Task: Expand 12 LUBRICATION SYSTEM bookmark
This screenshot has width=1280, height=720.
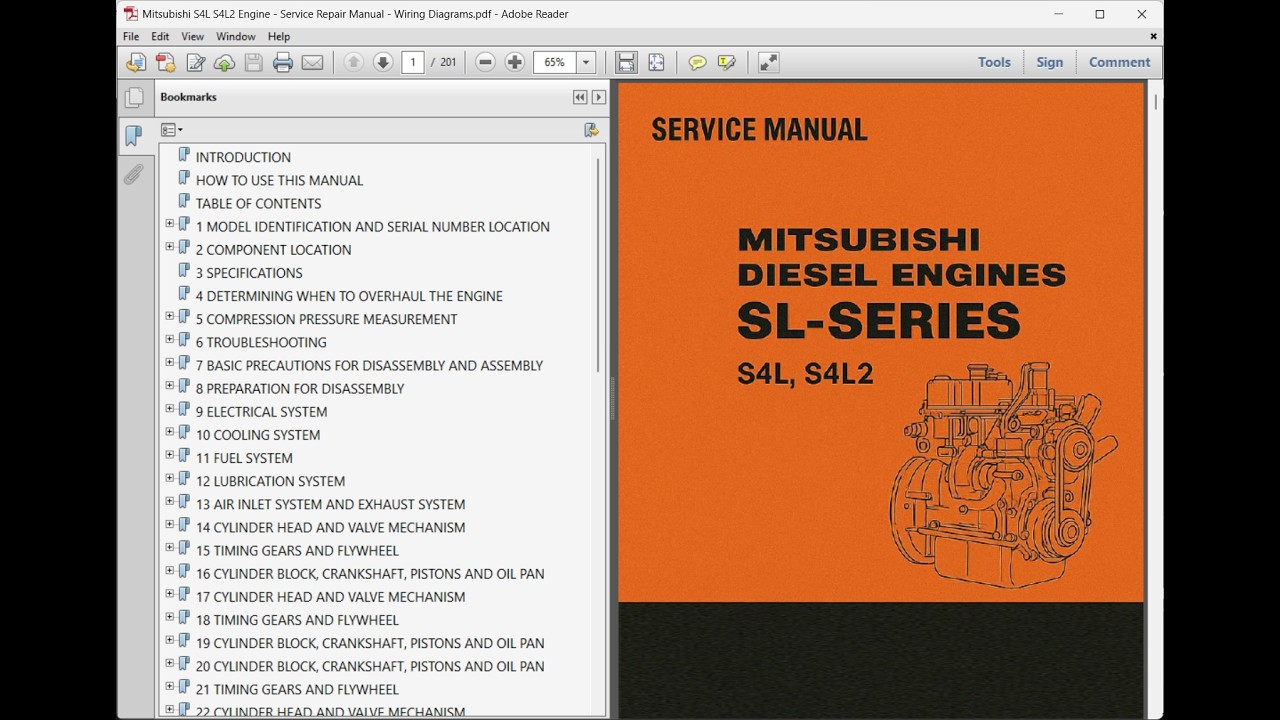Action: [x=169, y=478]
